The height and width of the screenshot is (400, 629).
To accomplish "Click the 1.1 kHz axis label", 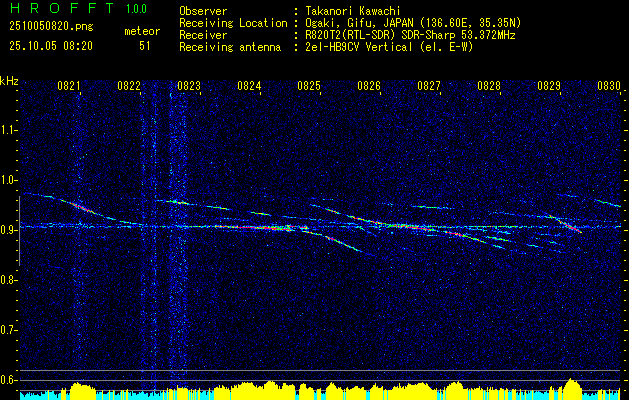I will [x=8, y=130].
